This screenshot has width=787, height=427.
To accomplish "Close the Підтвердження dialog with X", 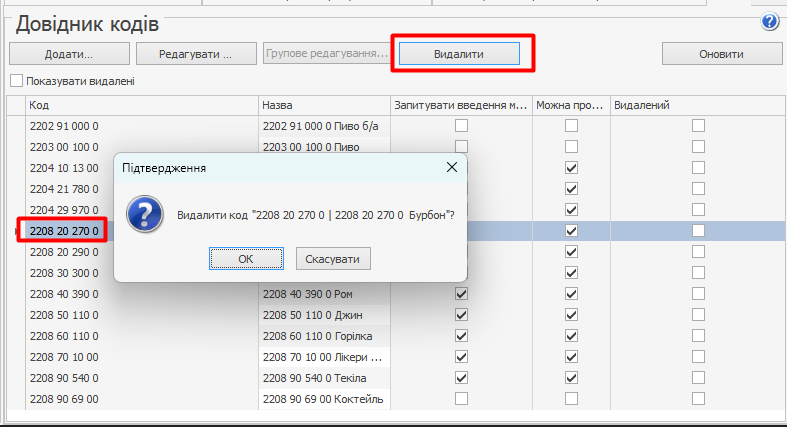I will click(452, 167).
